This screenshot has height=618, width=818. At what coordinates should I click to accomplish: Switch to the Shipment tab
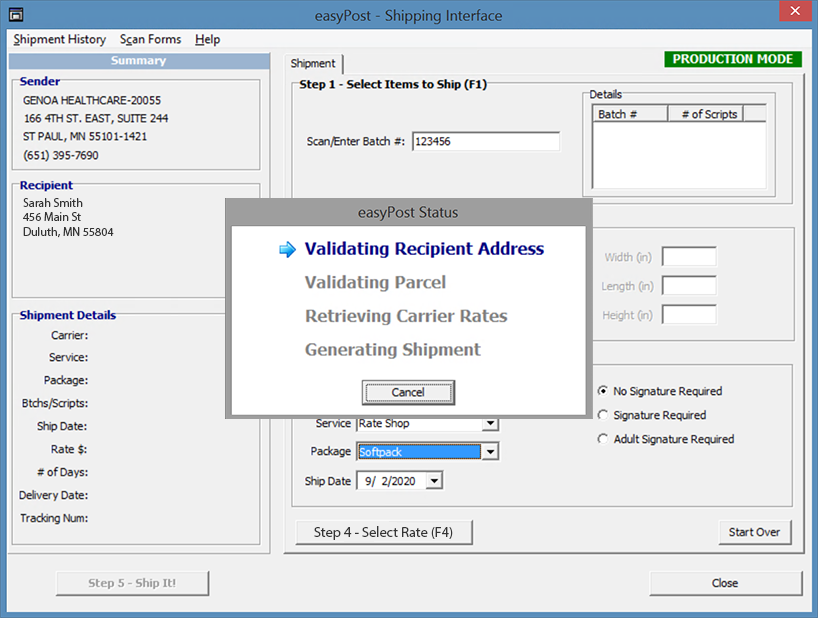pyautogui.click(x=313, y=64)
